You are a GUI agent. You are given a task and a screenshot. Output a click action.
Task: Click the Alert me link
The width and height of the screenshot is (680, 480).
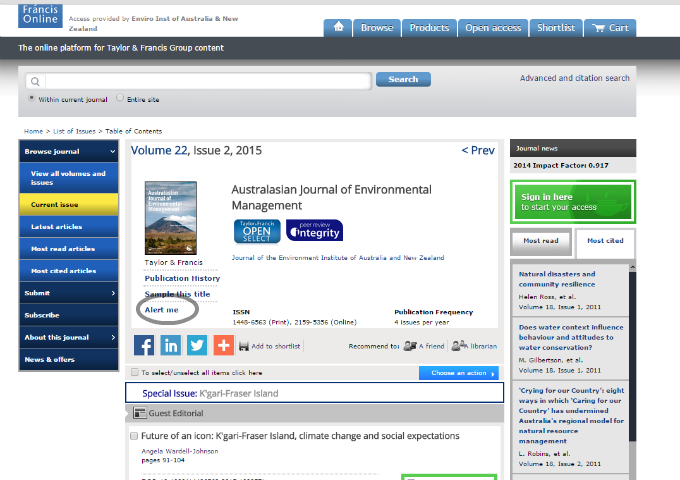pyautogui.click(x=161, y=310)
